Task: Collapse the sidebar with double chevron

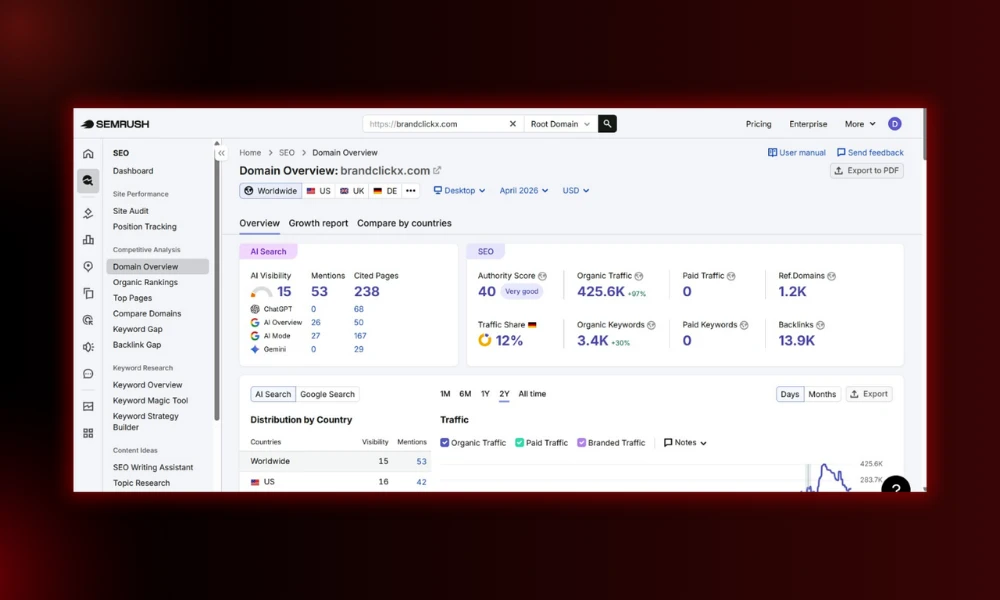Action: 221,153
